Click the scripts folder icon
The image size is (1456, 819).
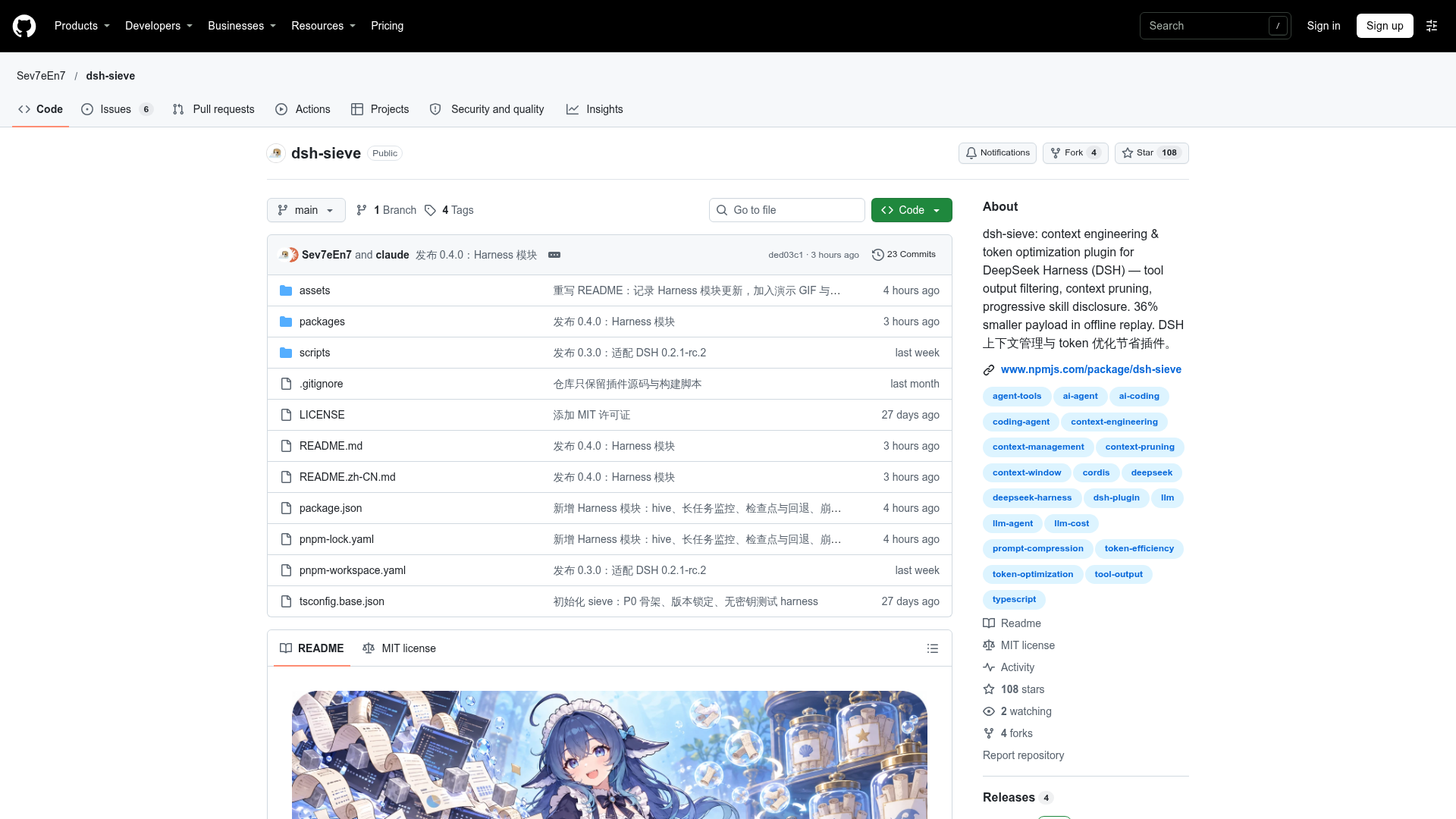point(286,353)
